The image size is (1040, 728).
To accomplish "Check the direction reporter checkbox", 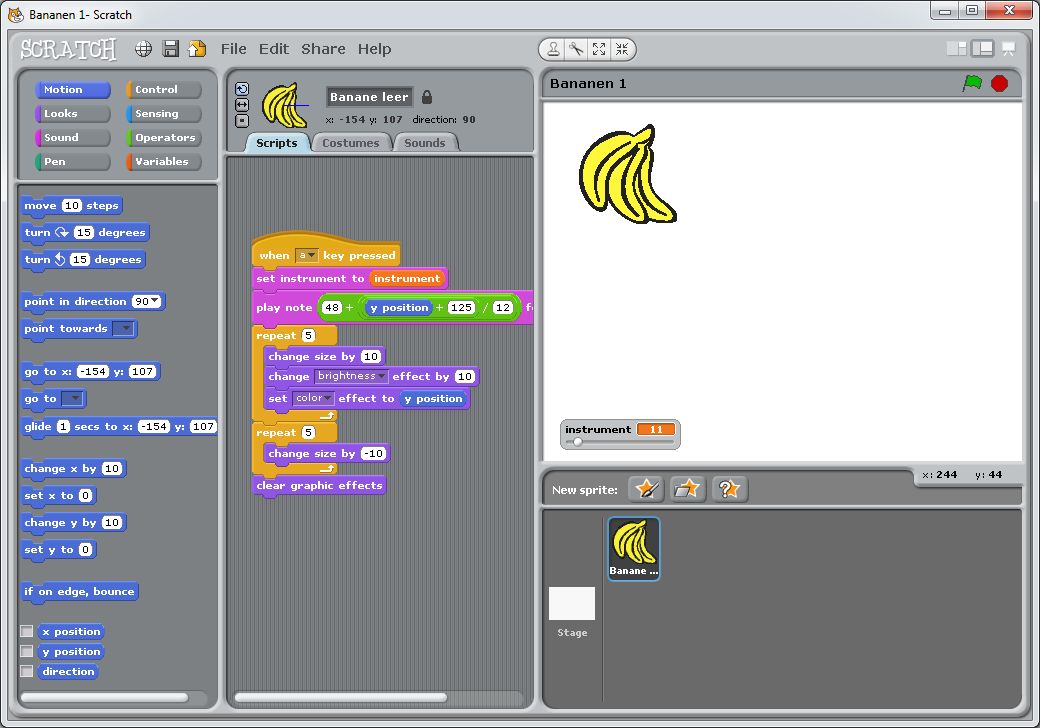I will [x=27, y=672].
